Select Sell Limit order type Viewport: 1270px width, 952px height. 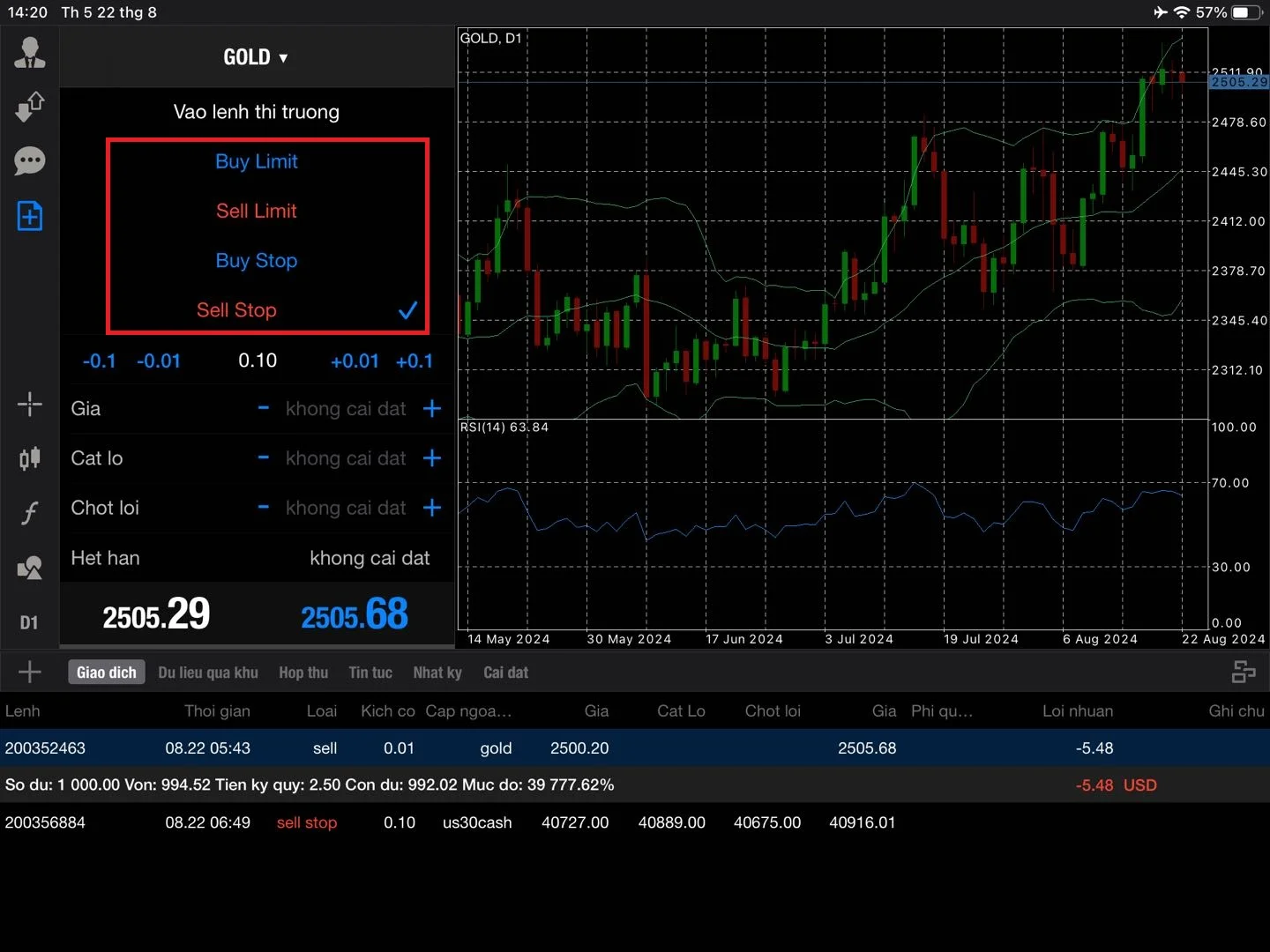click(x=257, y=211)
